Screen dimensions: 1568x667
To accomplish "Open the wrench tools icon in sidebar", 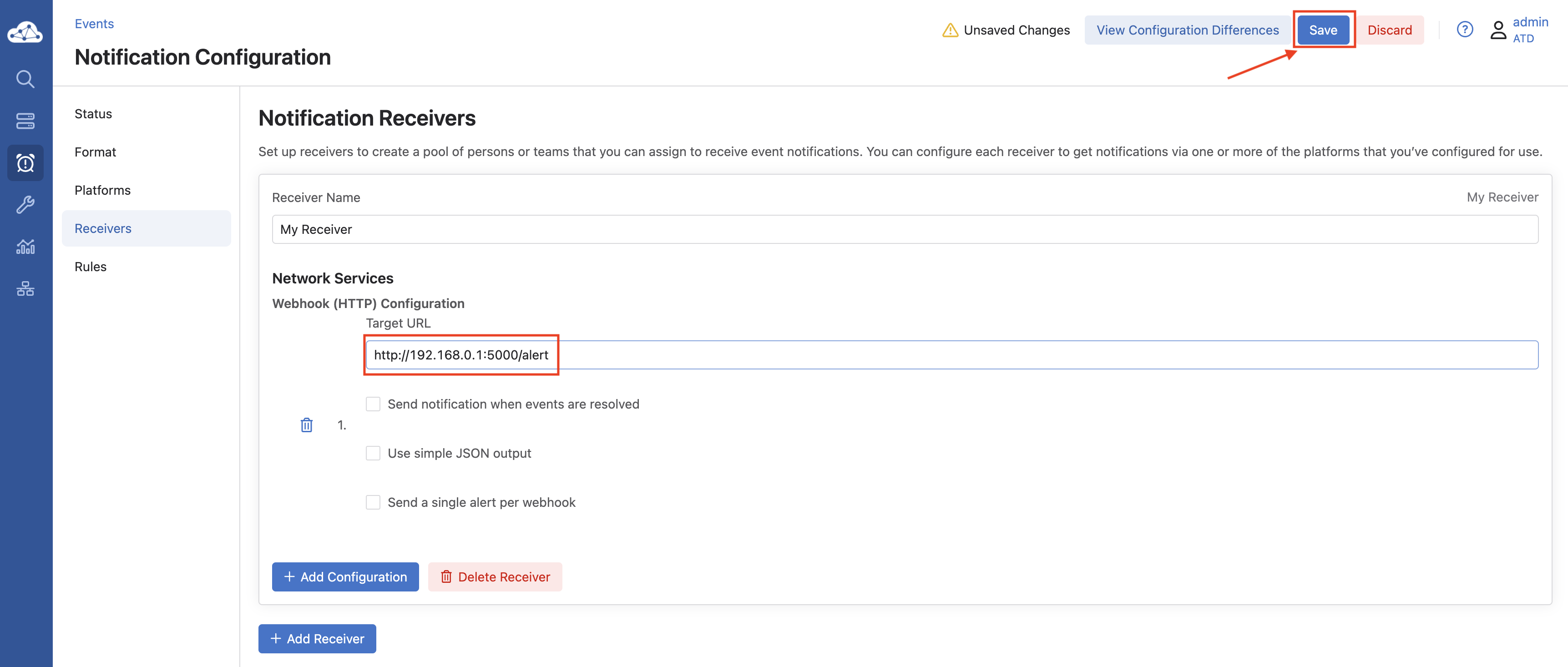I will 25,204.
